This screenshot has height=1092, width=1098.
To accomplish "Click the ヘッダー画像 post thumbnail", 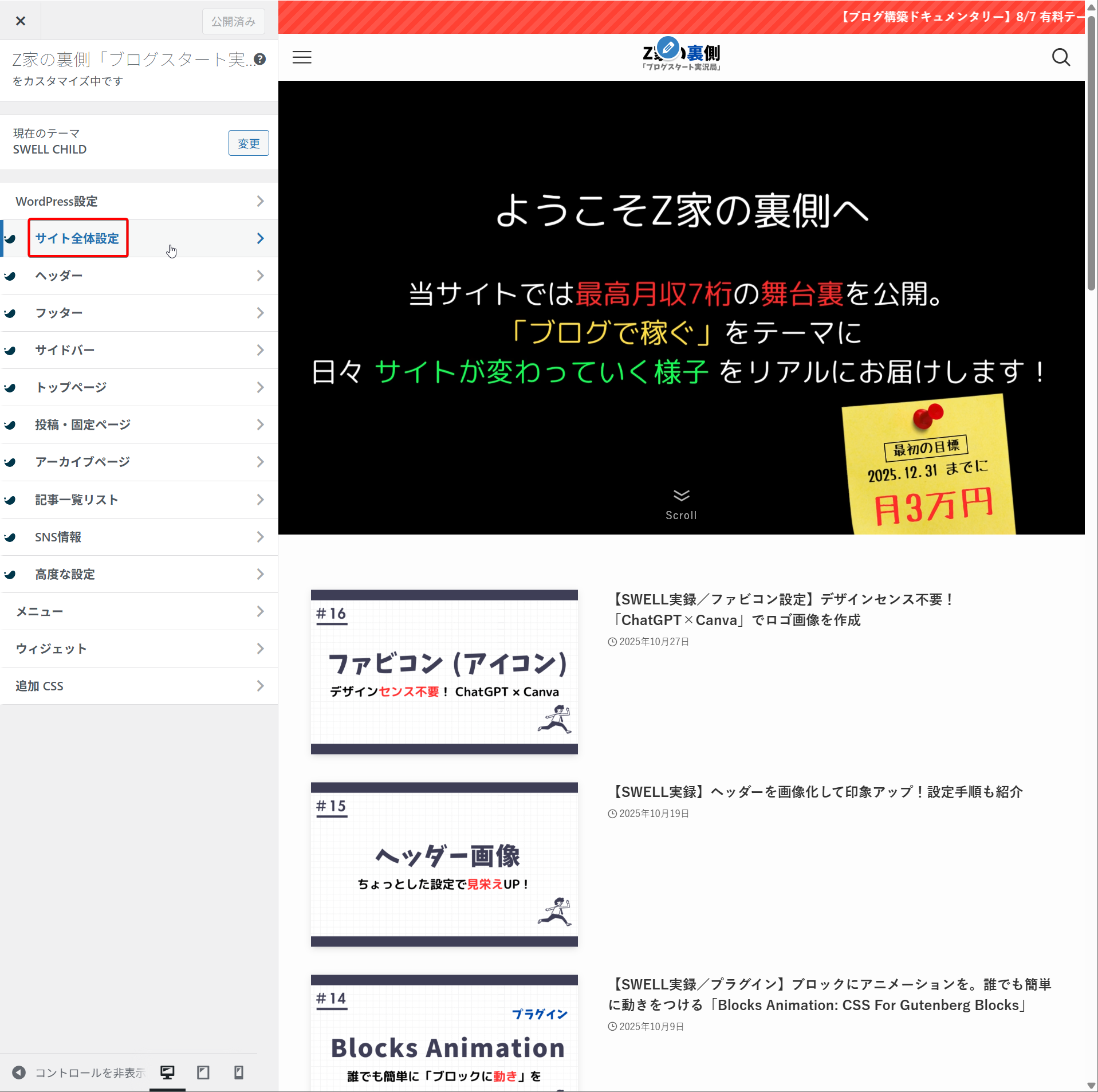I will tap(444, 864).
